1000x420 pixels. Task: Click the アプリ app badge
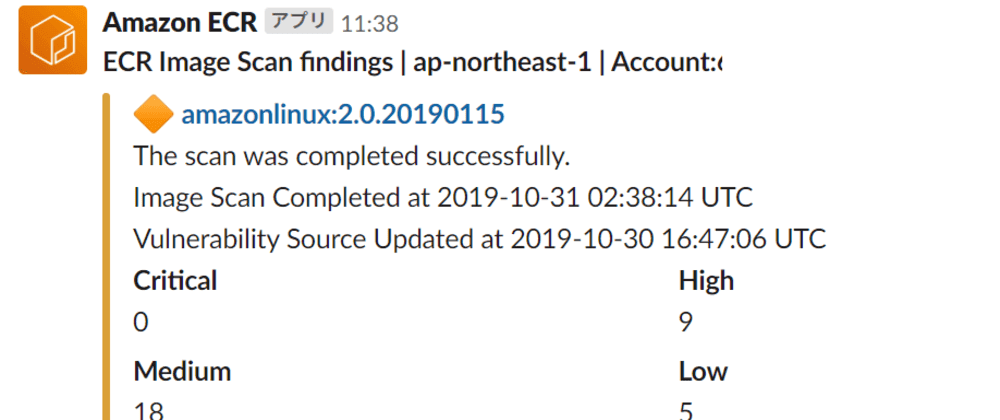click(x=298, y=22)
